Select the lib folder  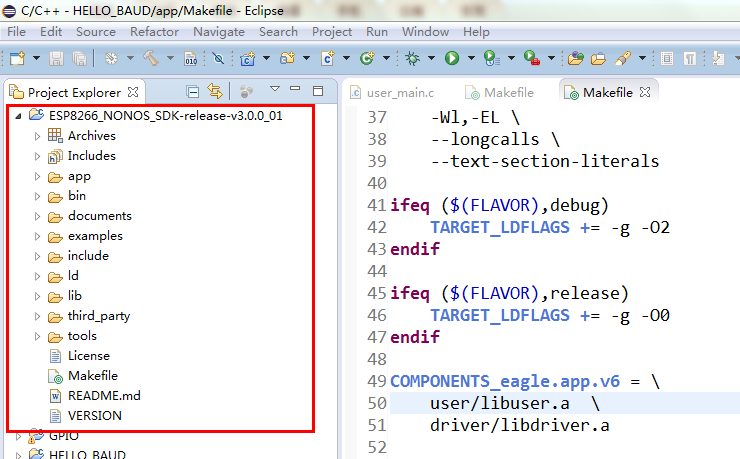click(75, 296)
